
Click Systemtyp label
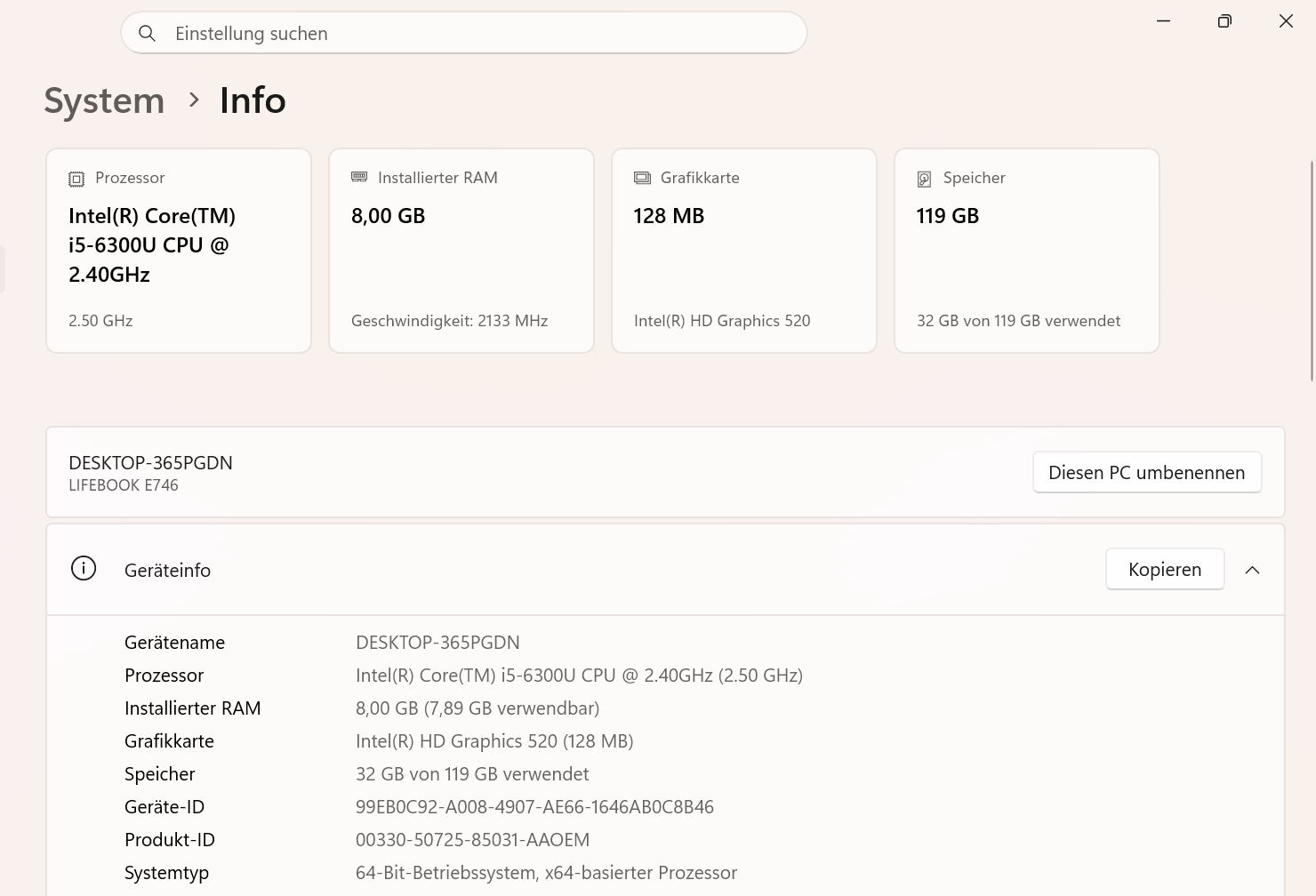coord(166,872)
